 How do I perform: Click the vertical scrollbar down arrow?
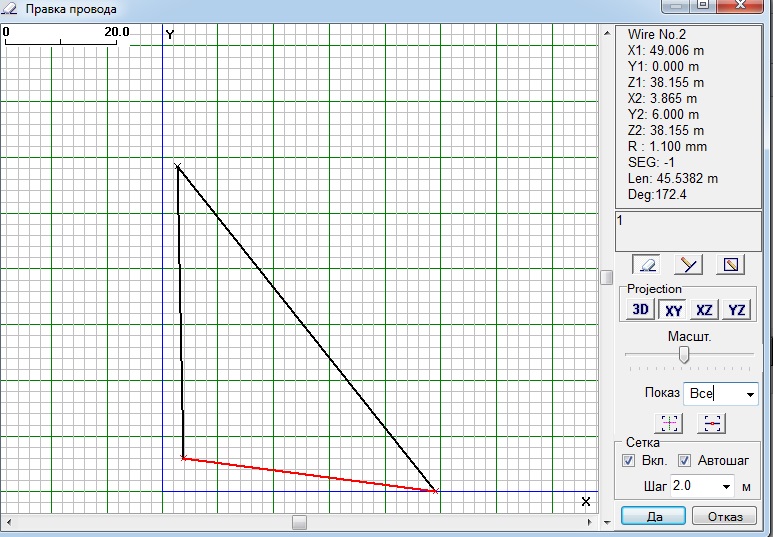click(607, 522)
